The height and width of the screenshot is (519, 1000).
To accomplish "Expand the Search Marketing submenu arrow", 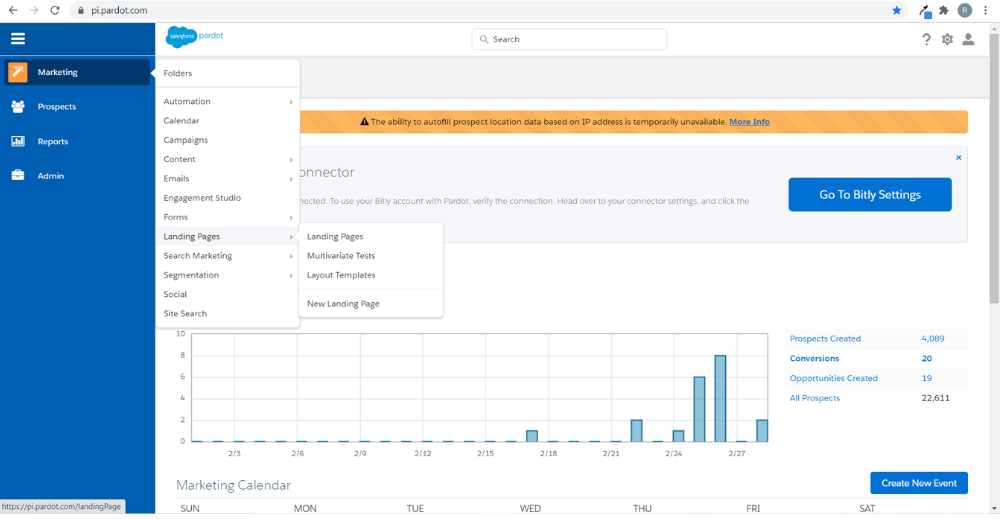I will pos(291,256).
